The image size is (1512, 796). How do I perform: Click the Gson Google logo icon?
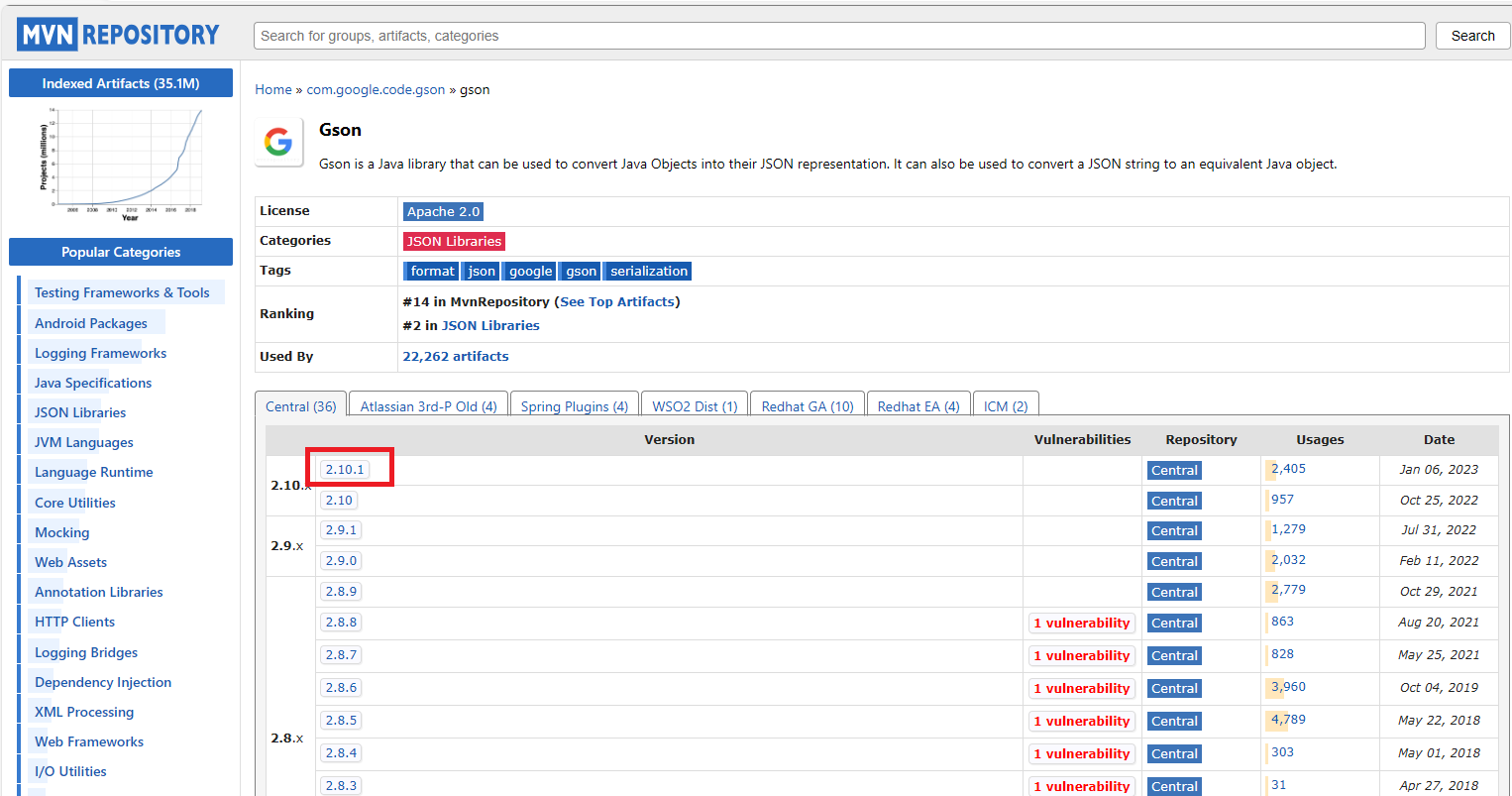(x=278, y=142)
